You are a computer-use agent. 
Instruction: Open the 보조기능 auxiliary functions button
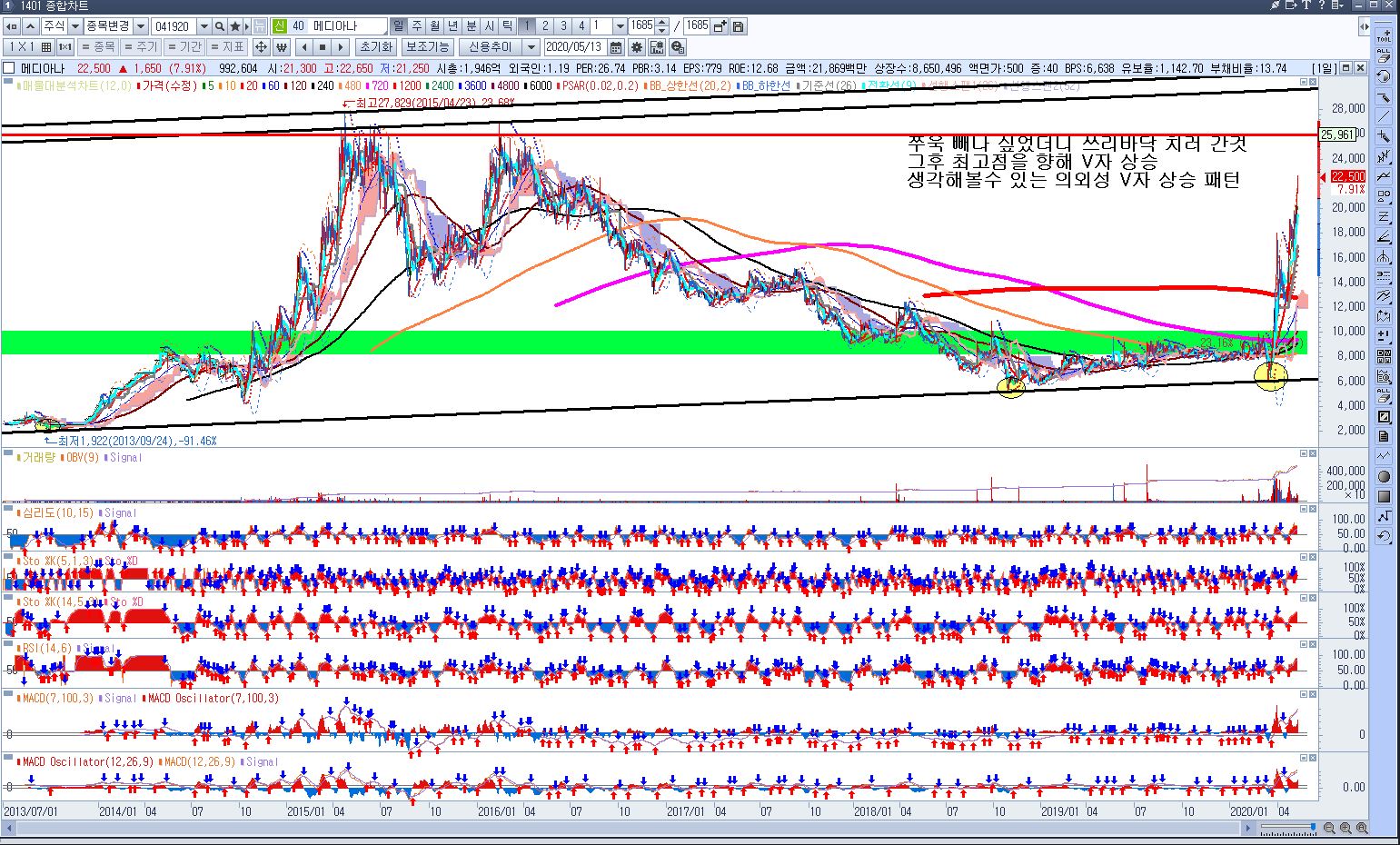pos(427,47)
